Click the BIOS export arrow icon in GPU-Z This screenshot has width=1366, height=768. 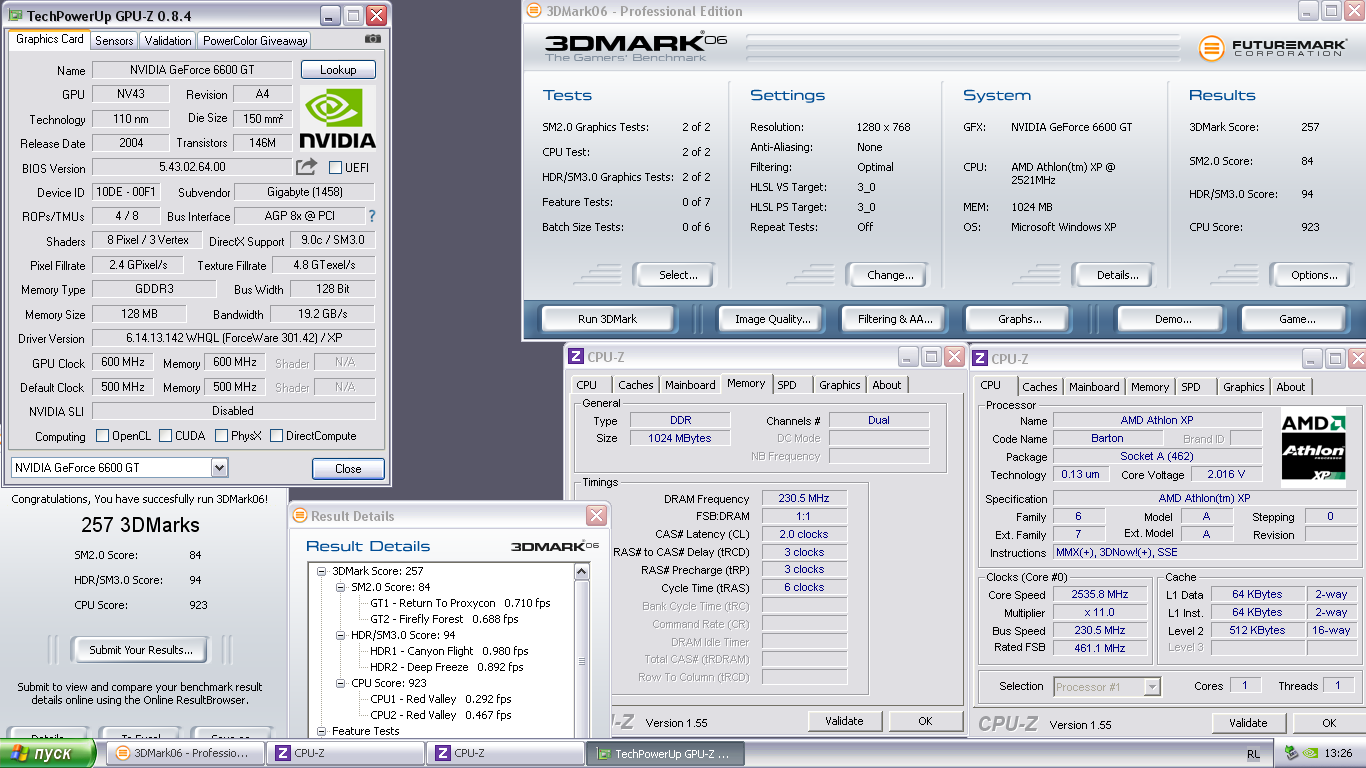click(307, 167)
